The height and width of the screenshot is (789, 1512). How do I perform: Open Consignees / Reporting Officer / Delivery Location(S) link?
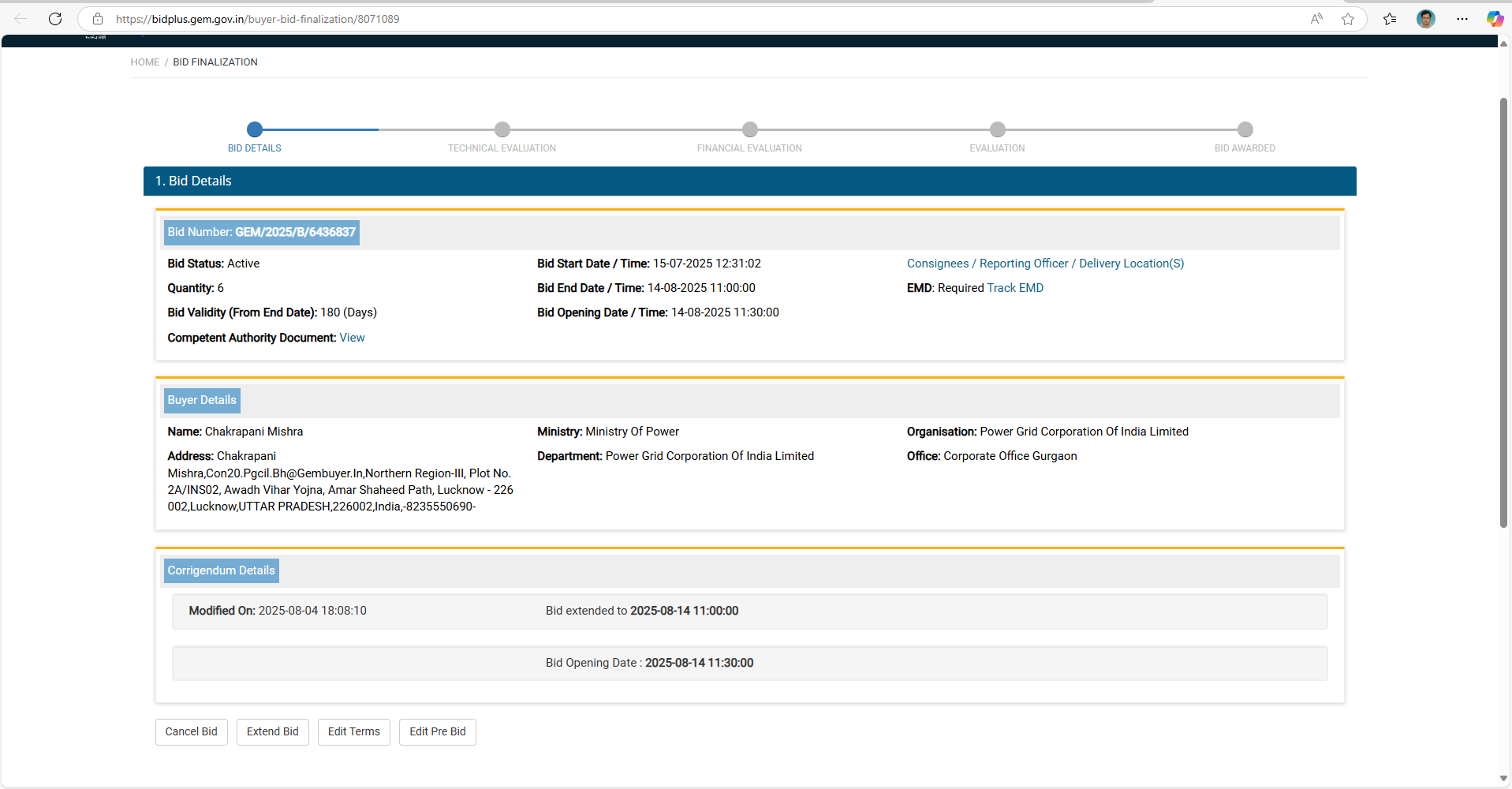pos(1045,264)
